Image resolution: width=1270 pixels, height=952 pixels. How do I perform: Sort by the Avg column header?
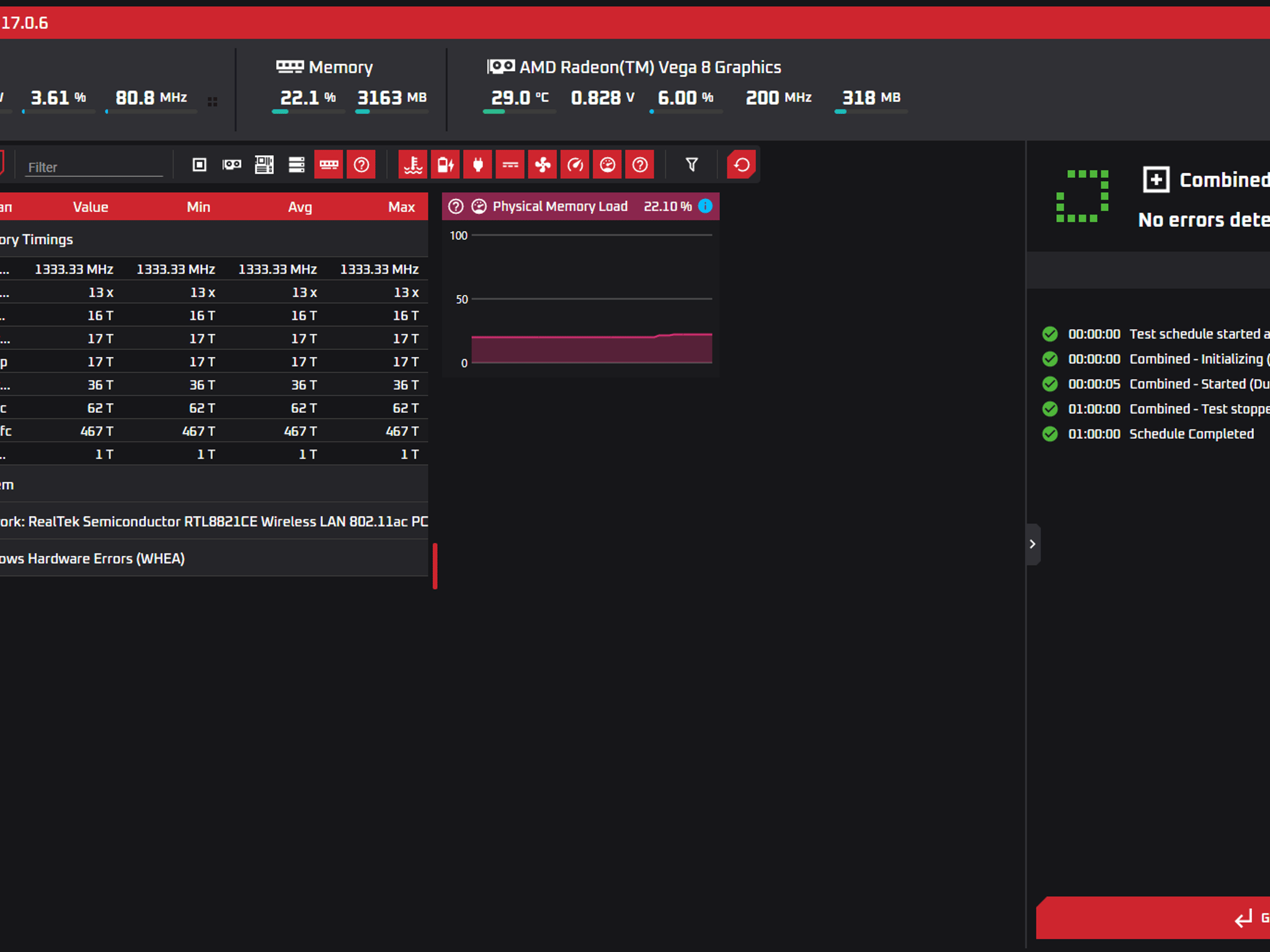(x=300, y=207)
